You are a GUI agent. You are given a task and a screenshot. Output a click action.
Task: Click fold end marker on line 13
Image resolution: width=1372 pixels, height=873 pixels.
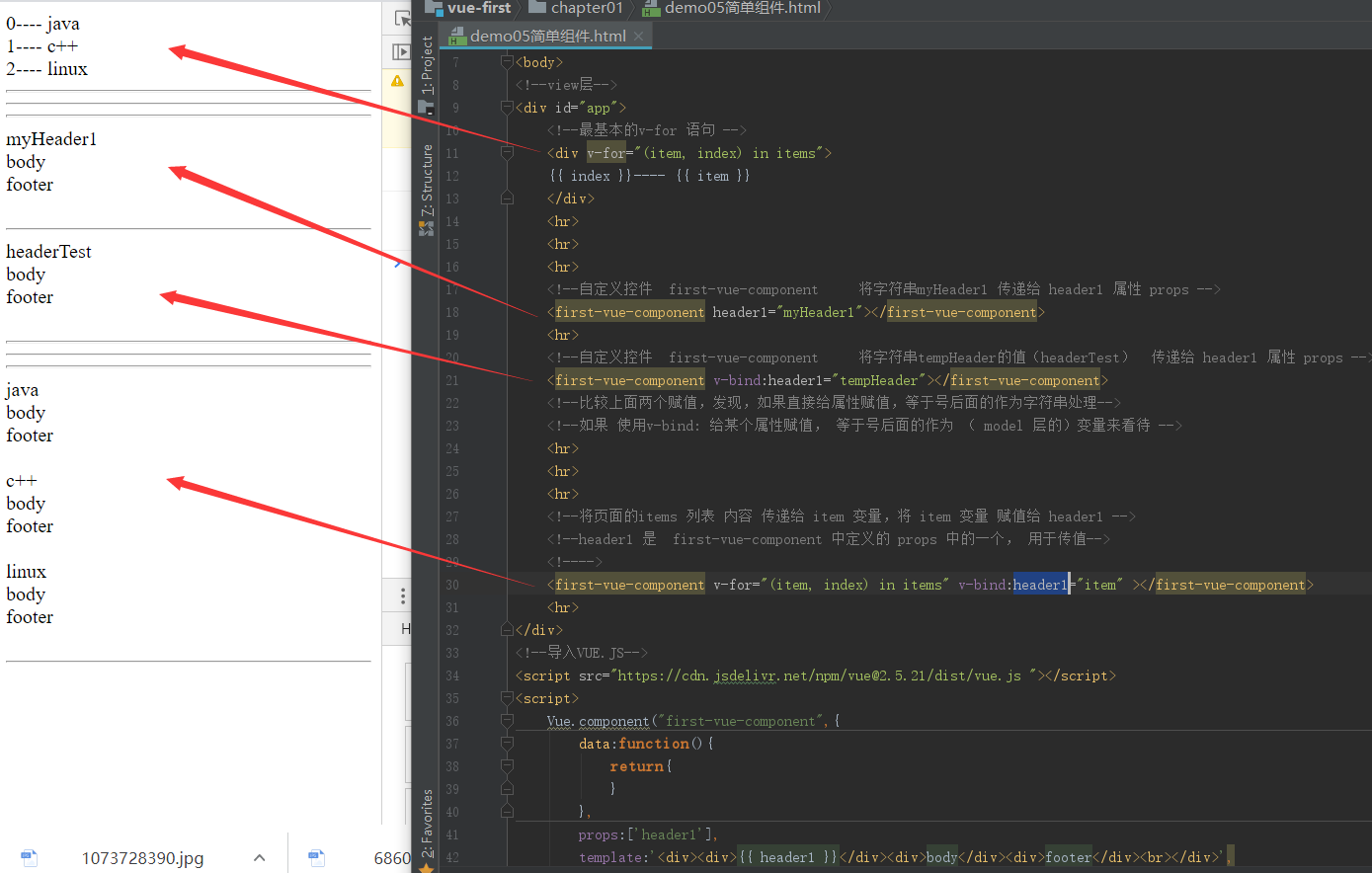507,198
